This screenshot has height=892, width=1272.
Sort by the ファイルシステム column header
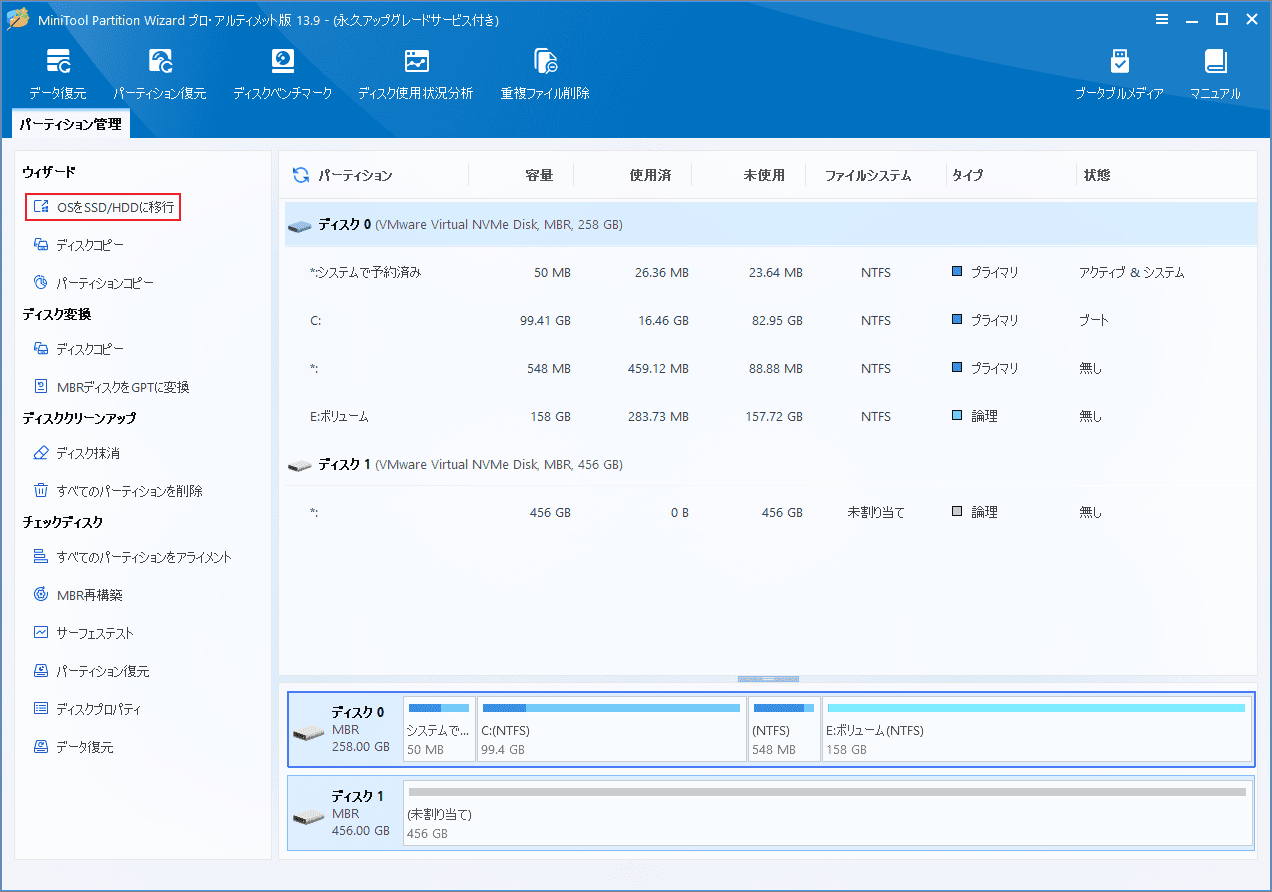click(x=868, y=175)
